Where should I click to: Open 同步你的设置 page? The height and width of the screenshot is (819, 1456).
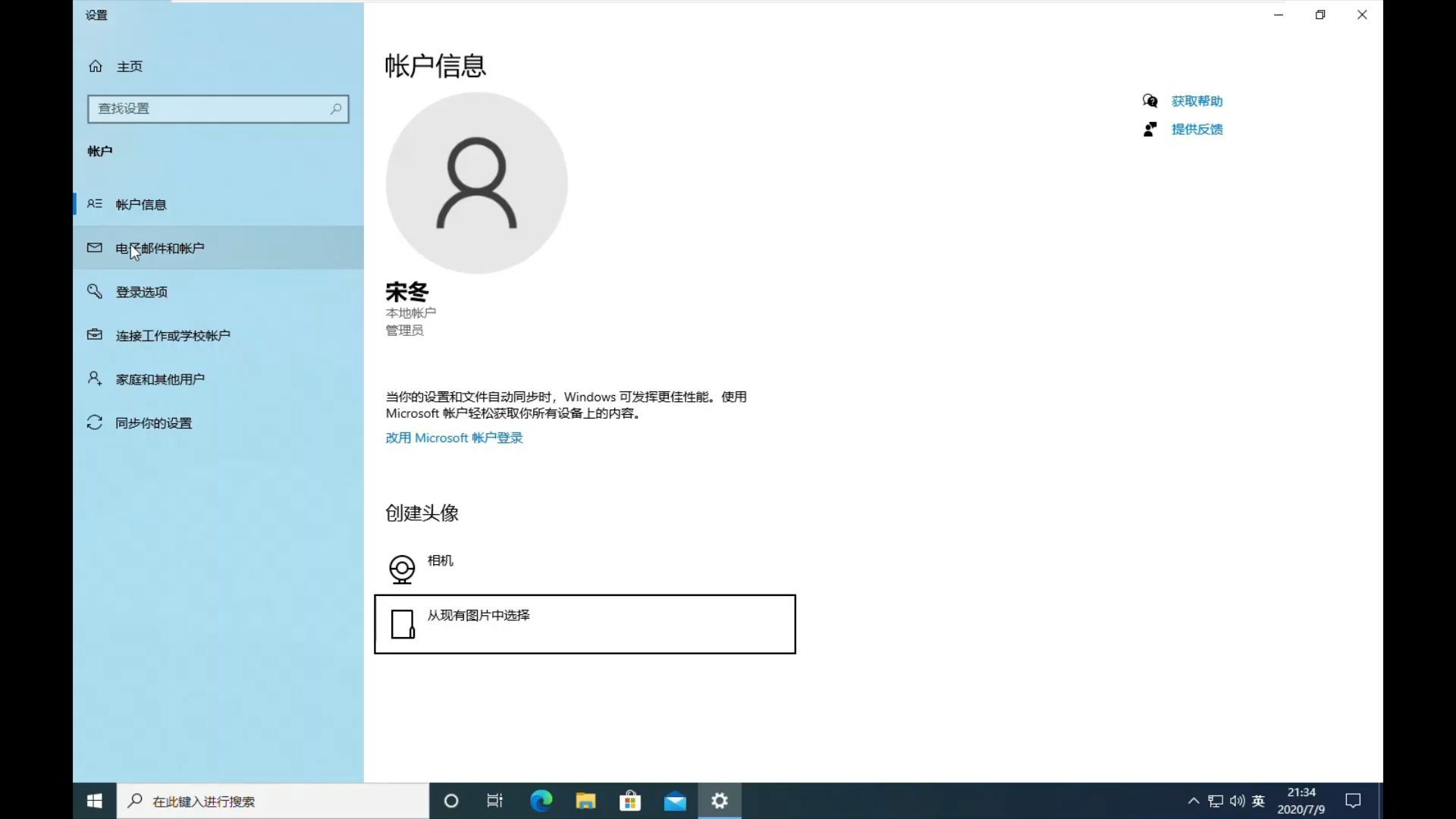[218, 422]
